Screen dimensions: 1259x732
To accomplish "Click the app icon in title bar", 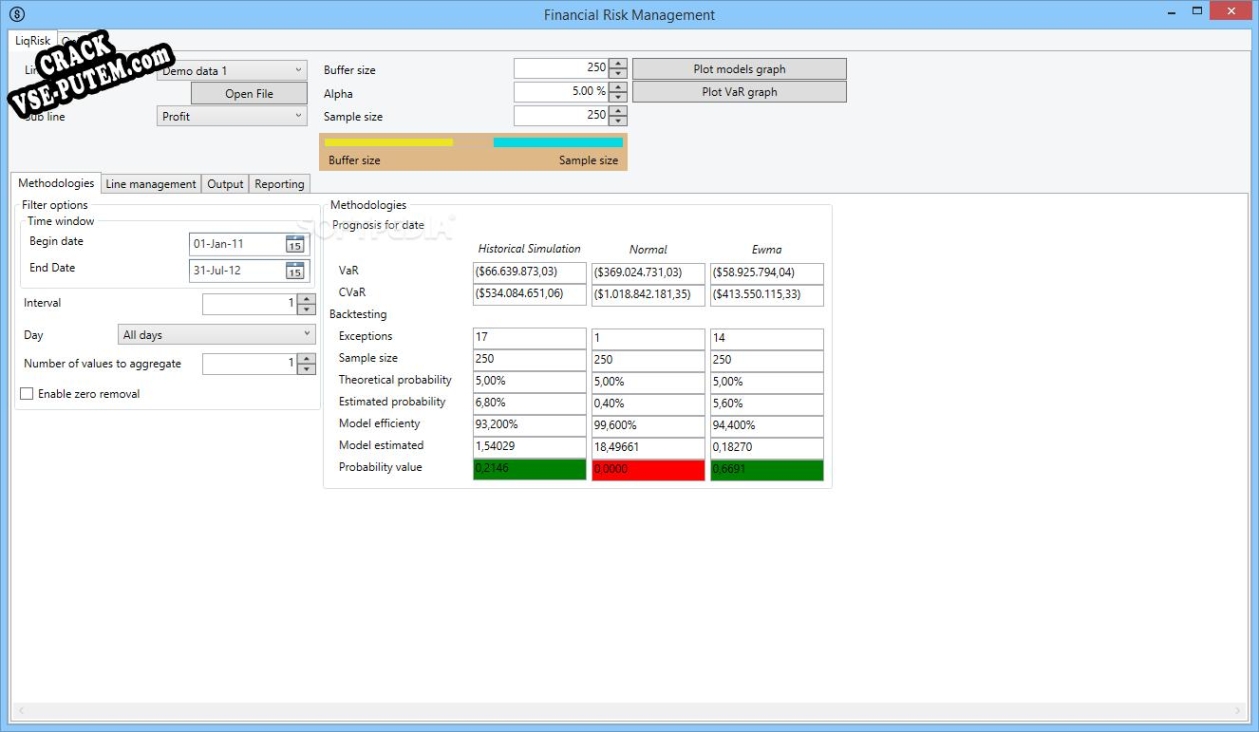I will point(15,15).
